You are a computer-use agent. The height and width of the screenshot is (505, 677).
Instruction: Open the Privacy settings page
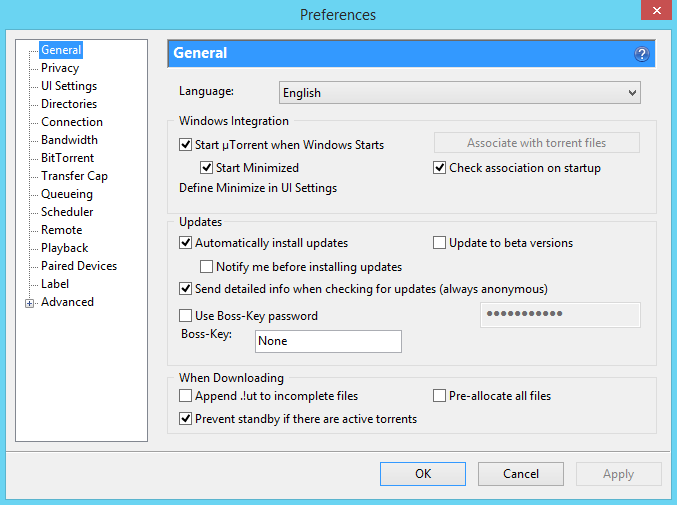60,68
